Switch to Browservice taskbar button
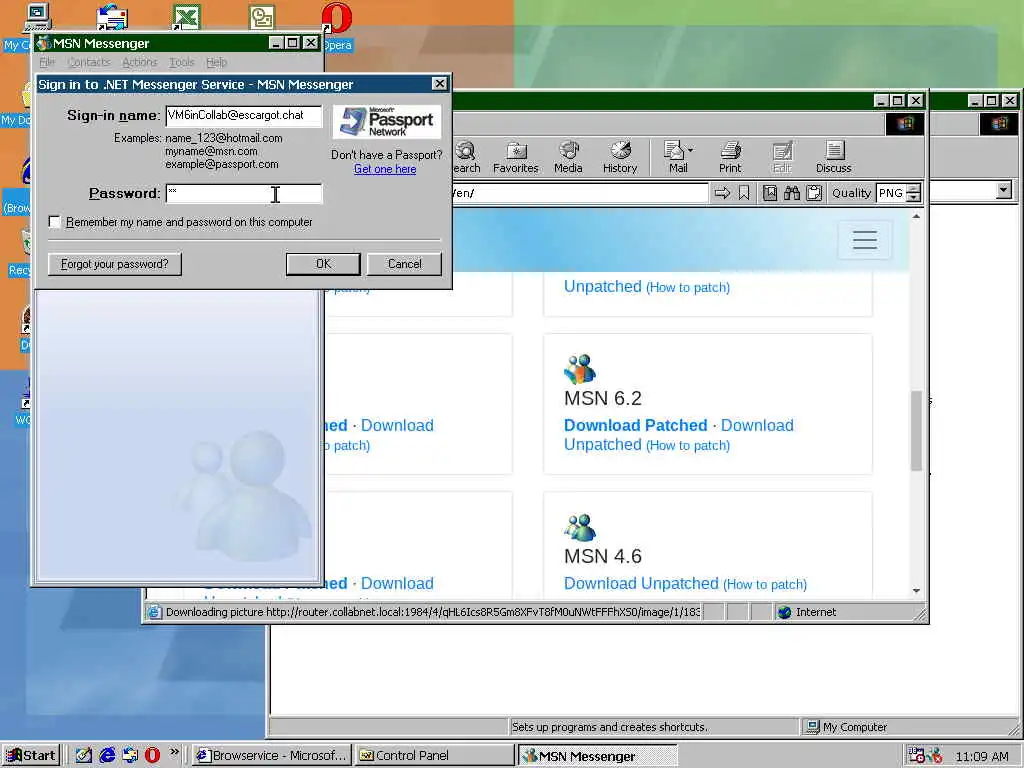 272,756
